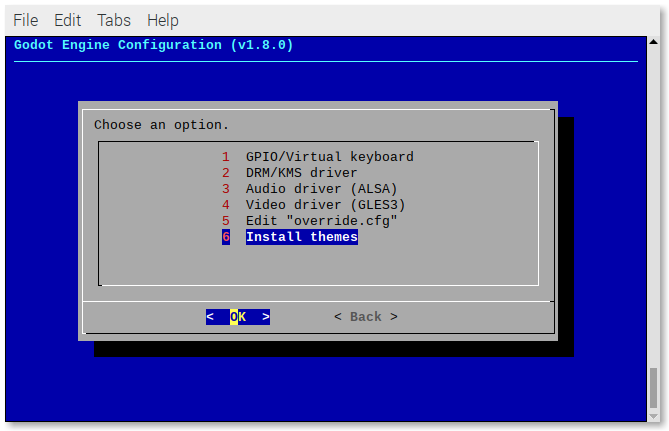669x431 pixels.
Task: Click the terminal vertical scrollbar thumb
Action: (x=653, y=388)
